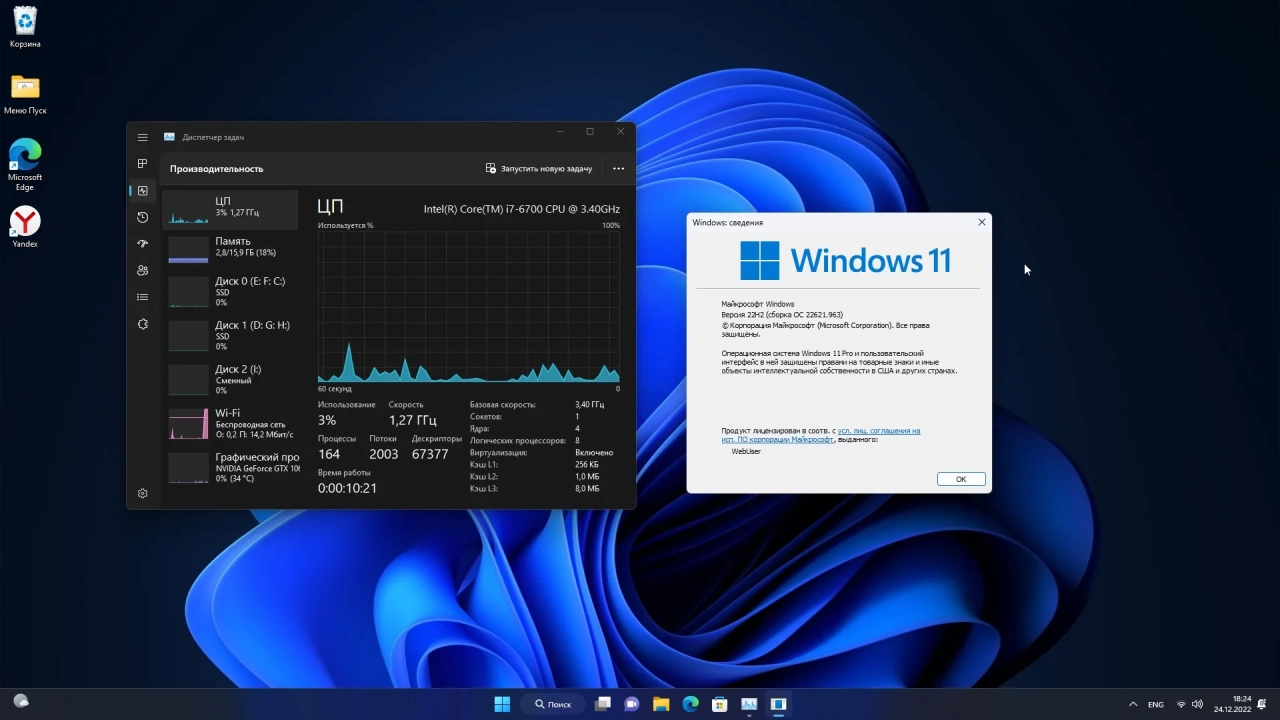Open the Details page icon in sidebar
Image resolution: width=1280 pixels, height=720 pixels.
click(143, 297)
